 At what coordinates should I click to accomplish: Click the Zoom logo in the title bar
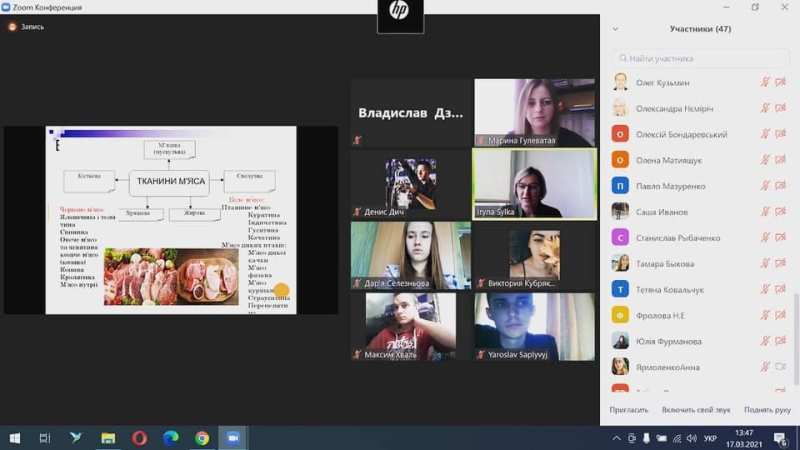(6, 7)
